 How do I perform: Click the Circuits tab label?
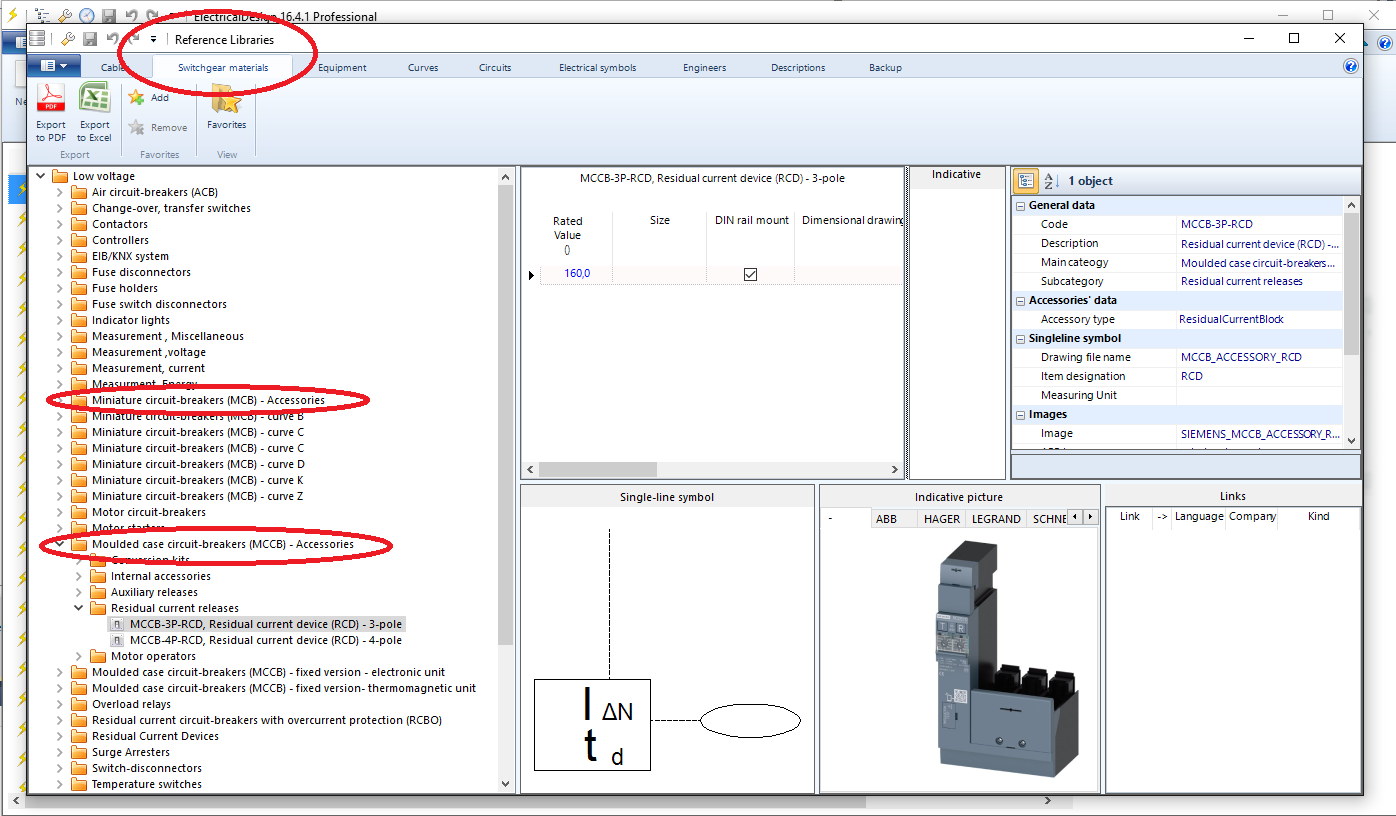click(495, 67)
